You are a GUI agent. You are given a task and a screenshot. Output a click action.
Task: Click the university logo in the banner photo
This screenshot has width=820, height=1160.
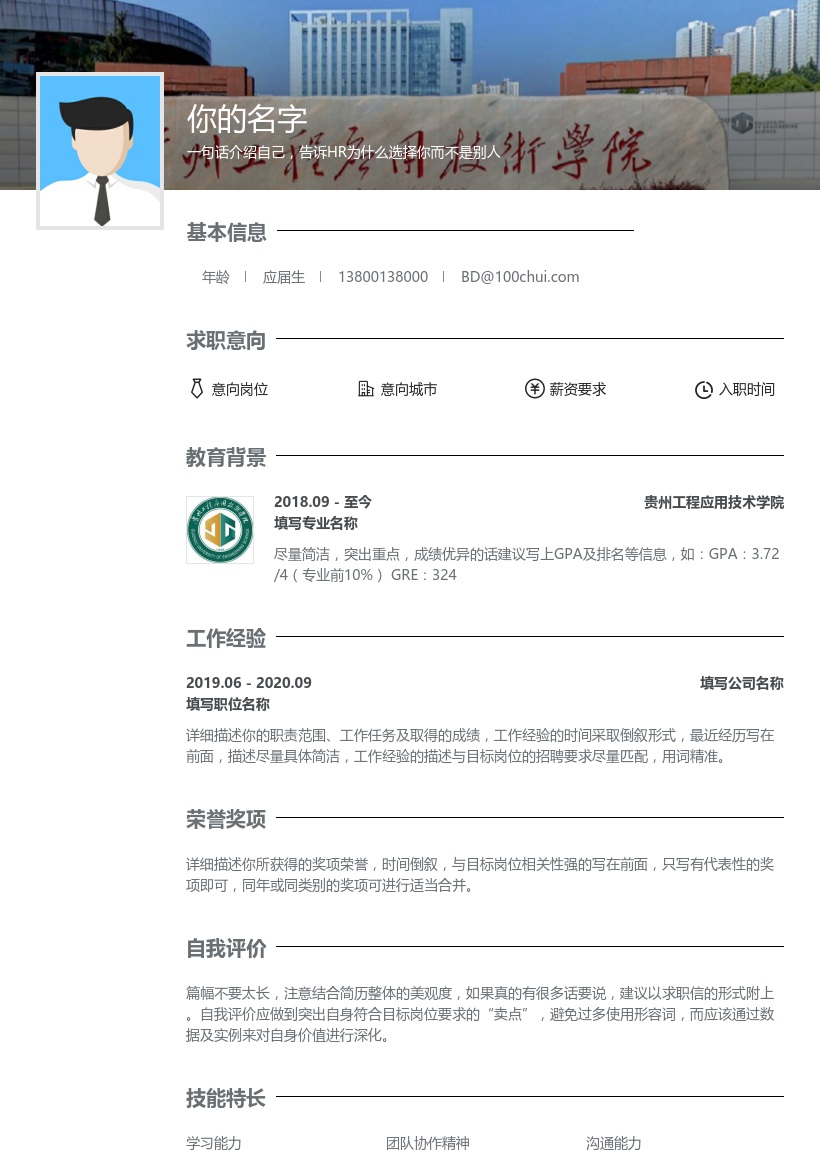[x=740, y=121]
